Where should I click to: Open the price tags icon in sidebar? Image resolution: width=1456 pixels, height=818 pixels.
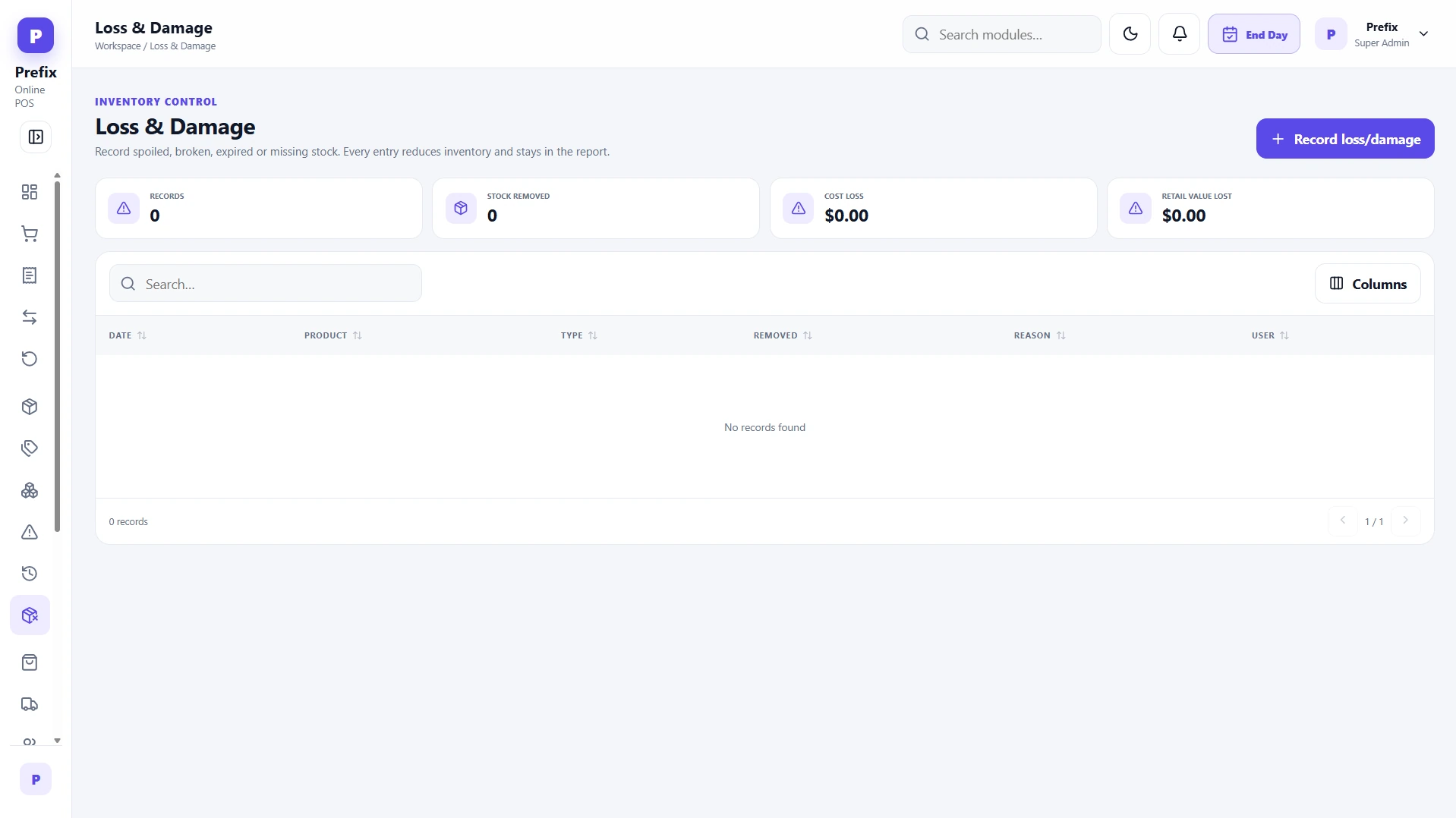pos(30,448)
